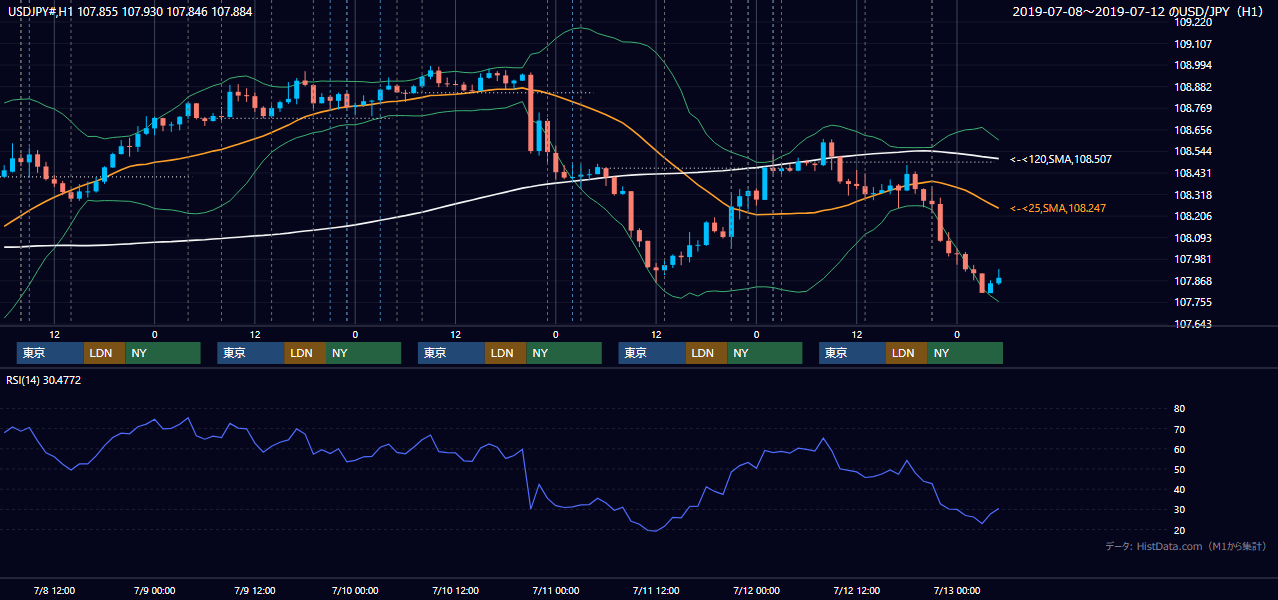Click price axis label 108.994

[x=1192, y=65]
